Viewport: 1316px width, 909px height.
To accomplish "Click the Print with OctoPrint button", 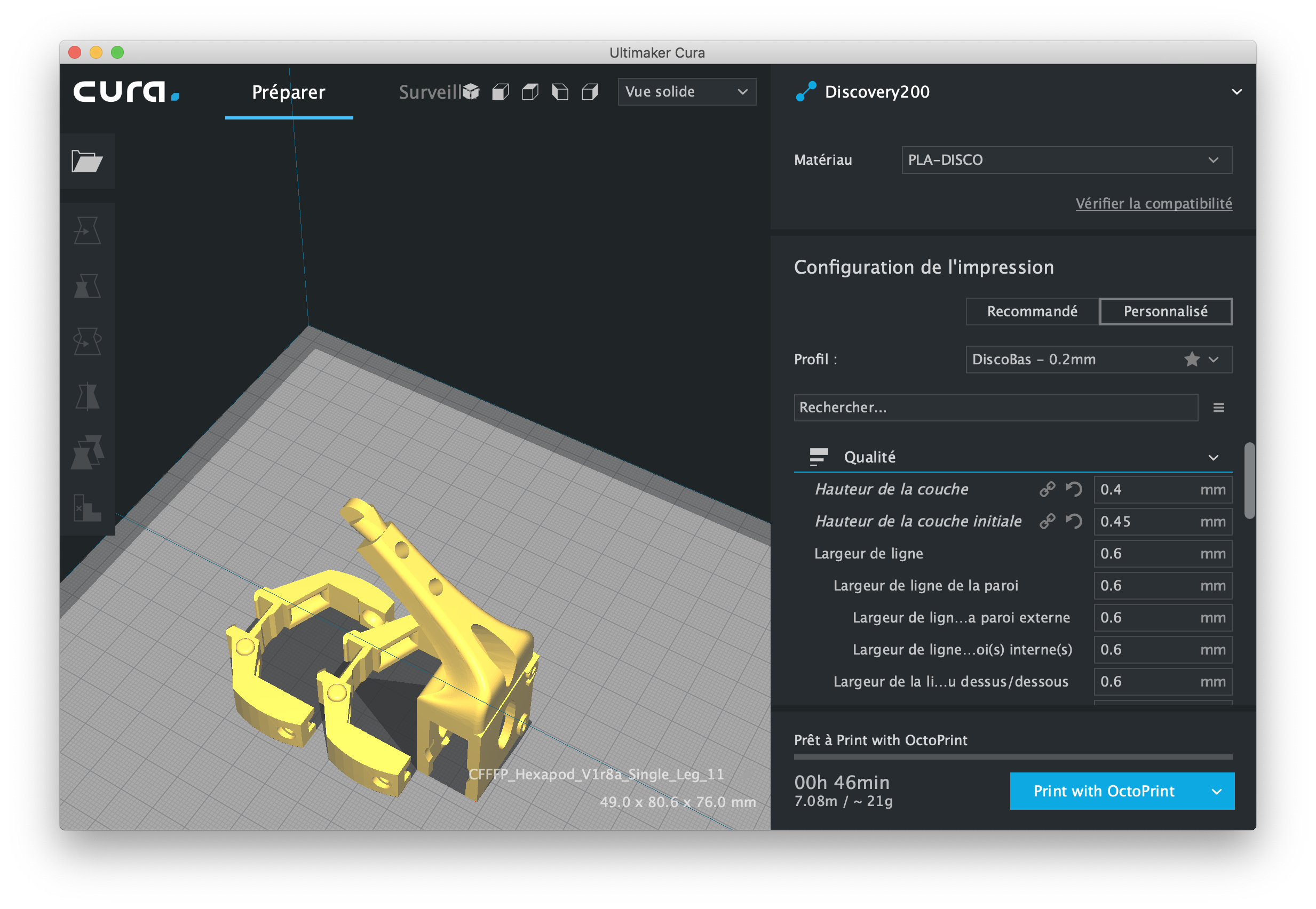I will 1104,791.
